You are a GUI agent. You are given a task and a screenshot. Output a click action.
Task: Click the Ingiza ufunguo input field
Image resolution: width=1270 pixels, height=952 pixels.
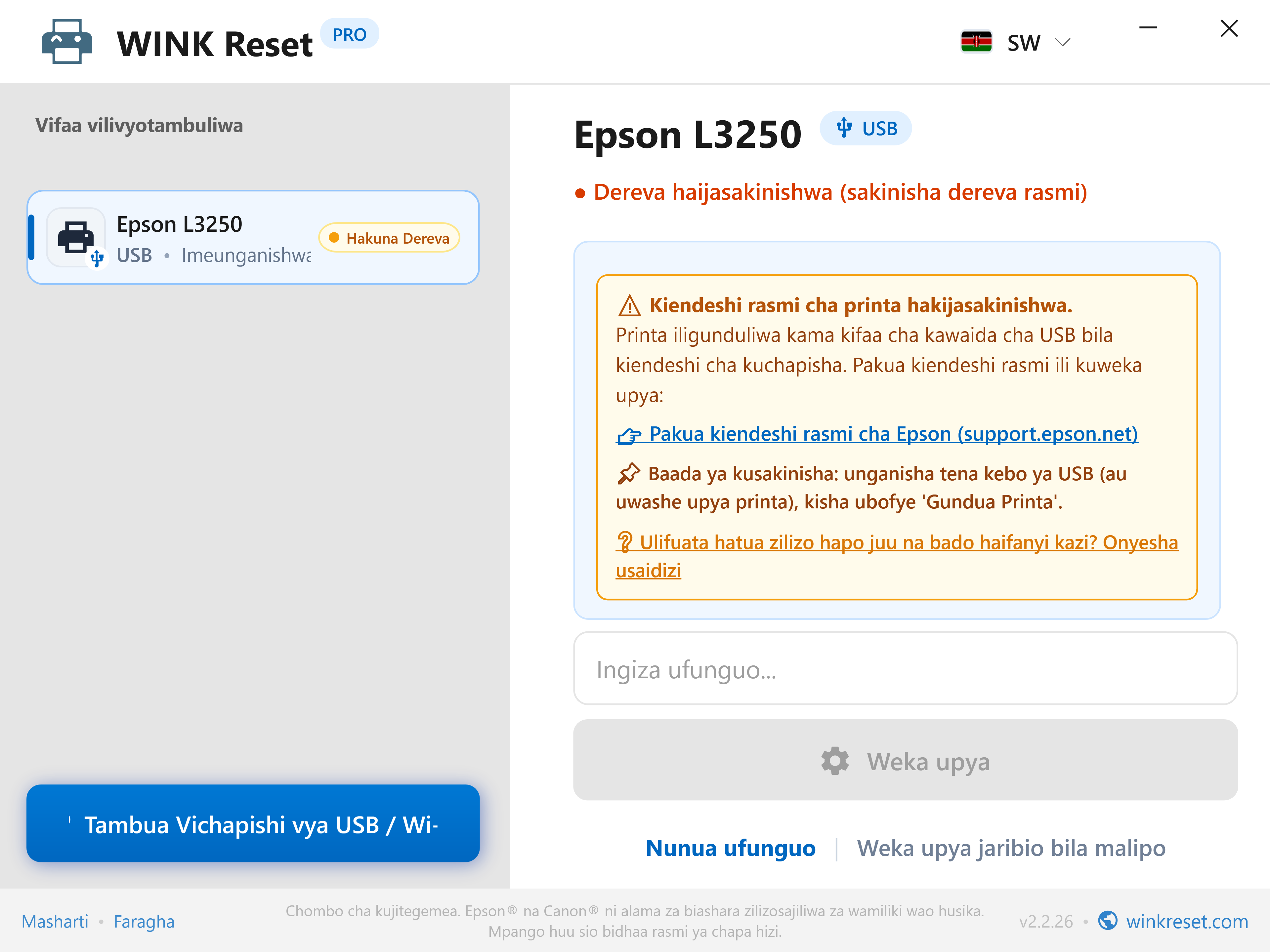point(906,668)
